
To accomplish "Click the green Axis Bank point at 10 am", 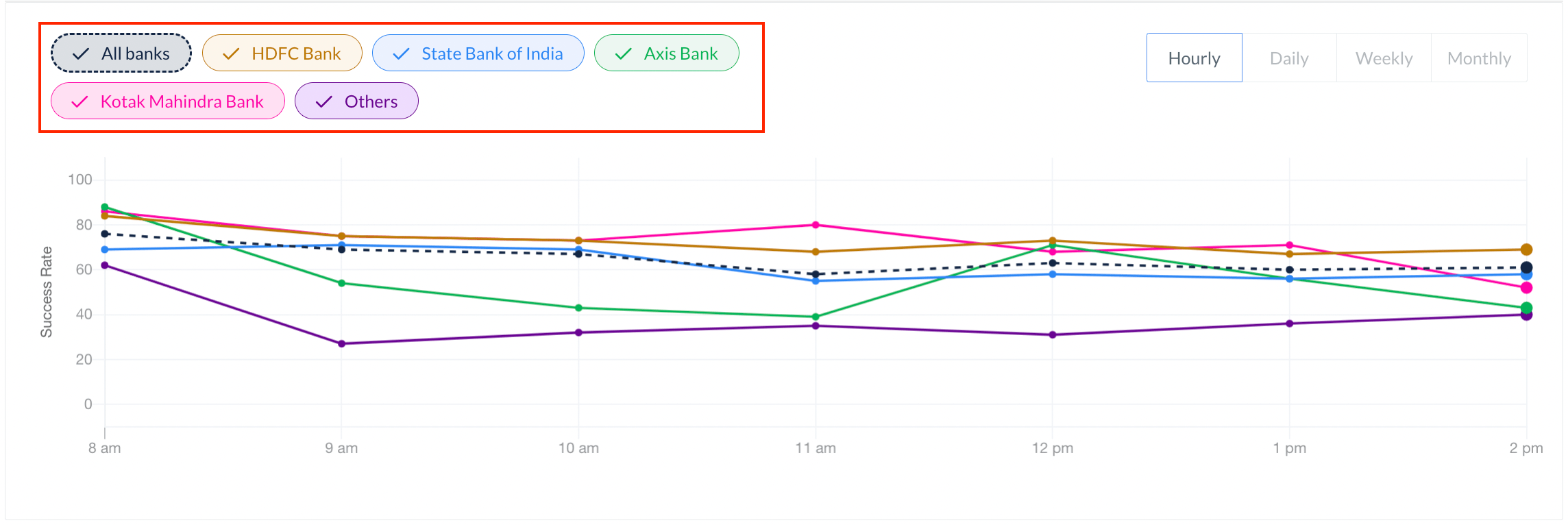I will (578, 308).
